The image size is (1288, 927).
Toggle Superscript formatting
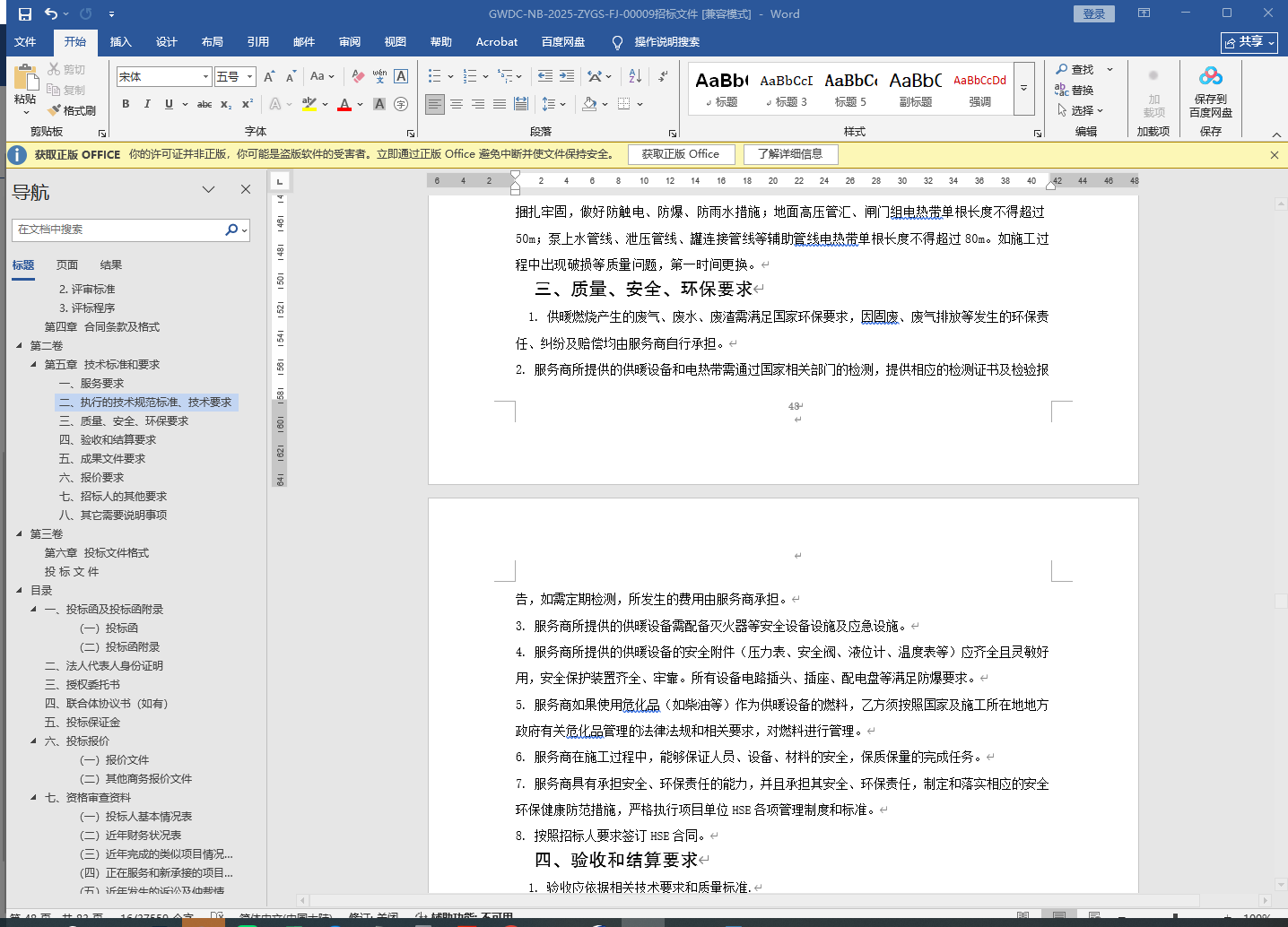pos(248,104)
